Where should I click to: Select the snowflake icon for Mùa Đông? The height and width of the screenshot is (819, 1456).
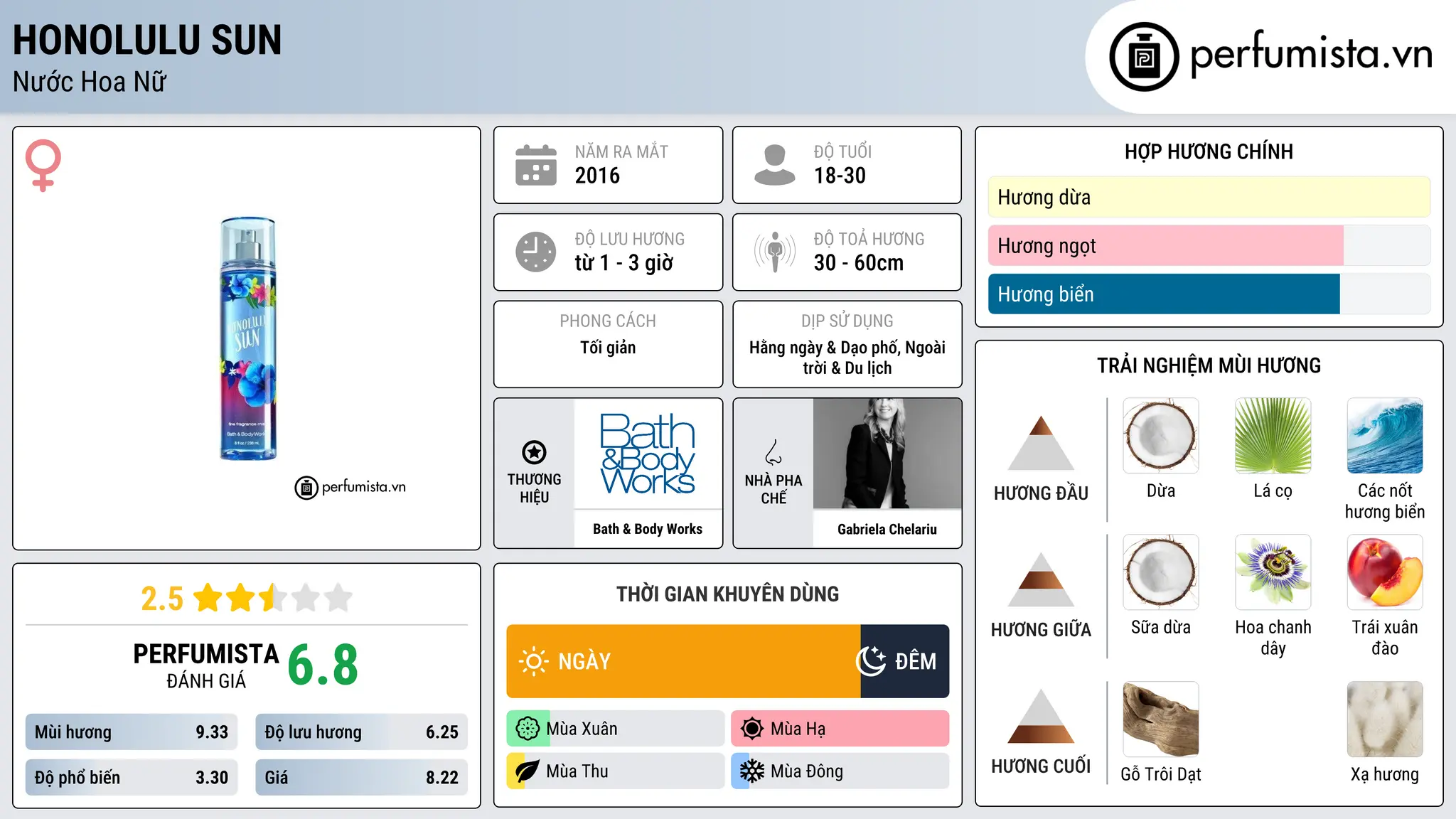pos(751,771)
